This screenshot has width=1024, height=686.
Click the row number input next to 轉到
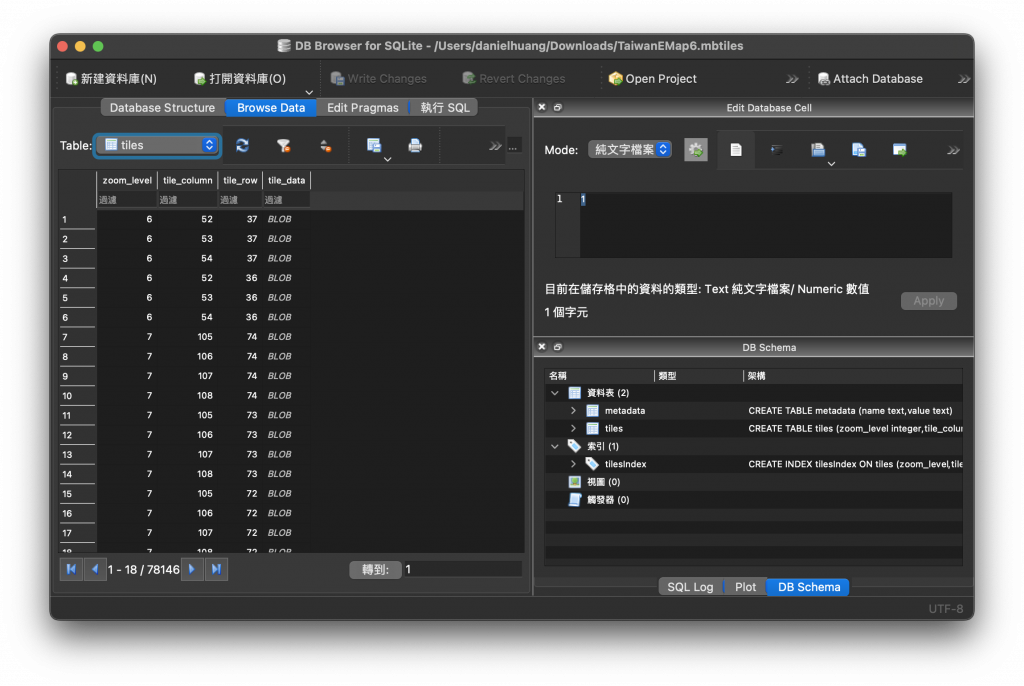click(x=462, y=569)
